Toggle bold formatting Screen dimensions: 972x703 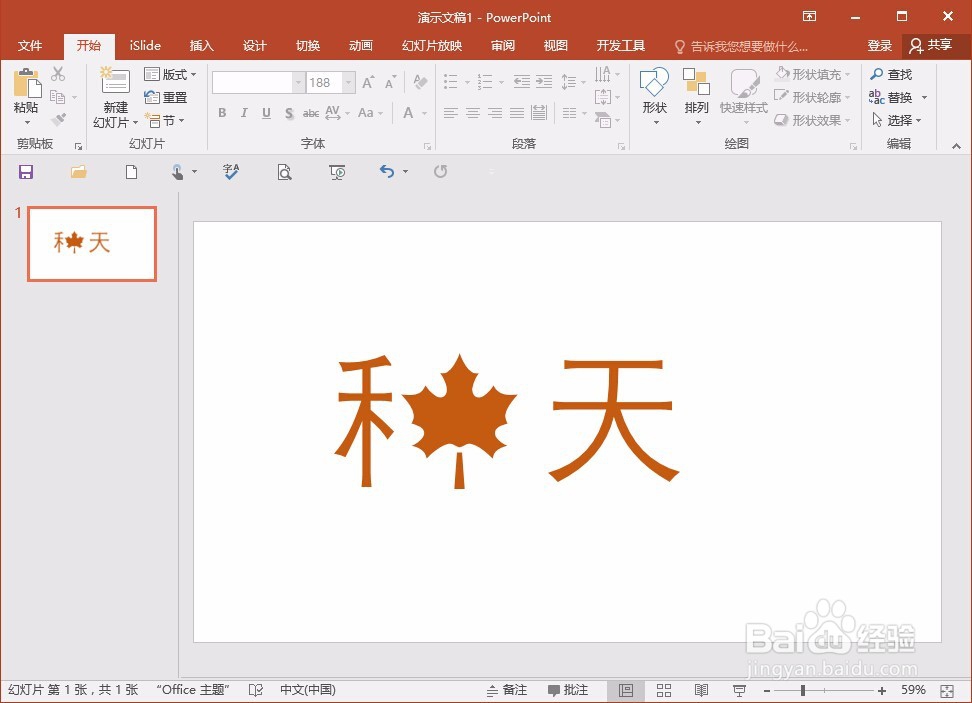[222, 113]
